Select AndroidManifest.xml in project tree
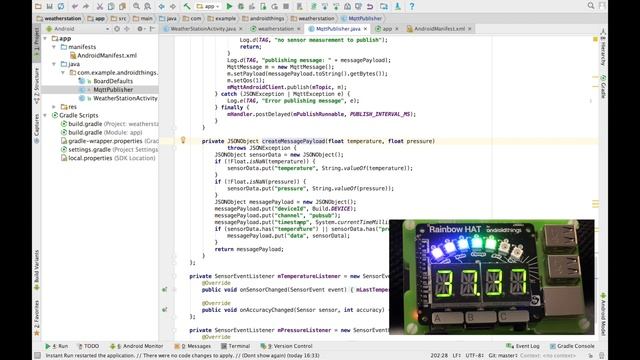The width and height of the screenshot is (640, 360). coord(103,56)
